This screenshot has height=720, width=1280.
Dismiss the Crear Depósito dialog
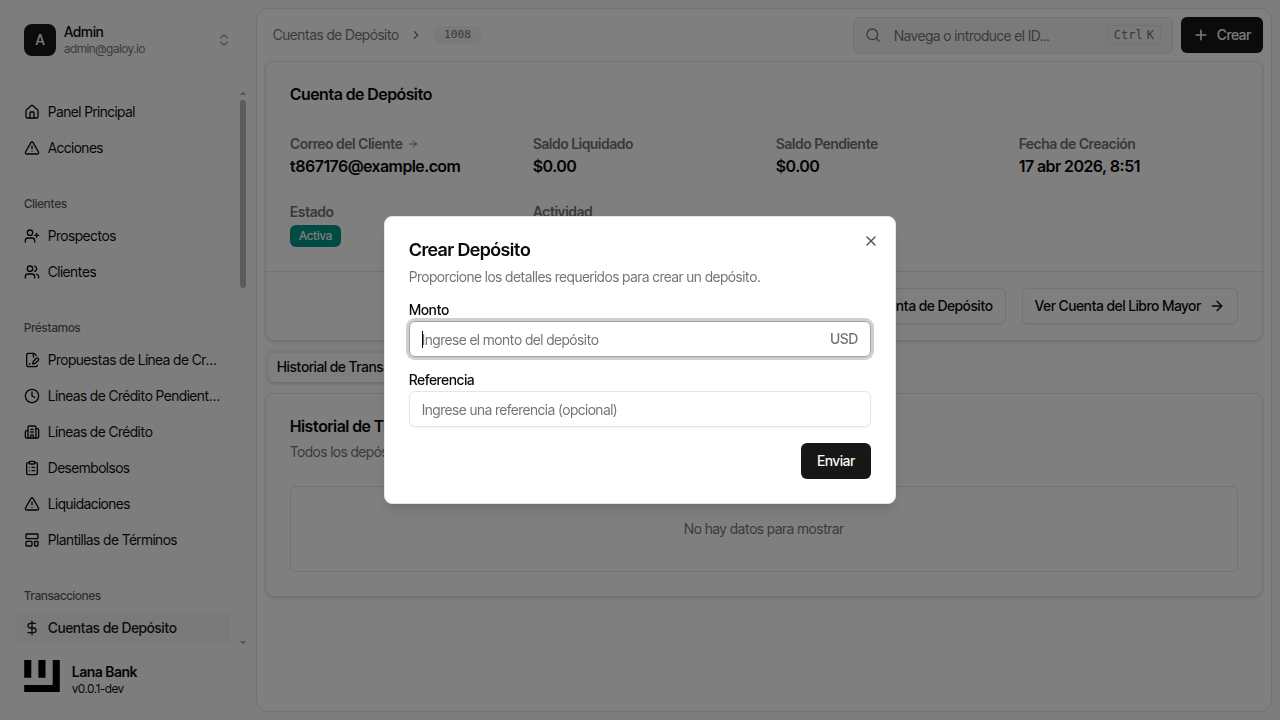[x=870, y=241]
